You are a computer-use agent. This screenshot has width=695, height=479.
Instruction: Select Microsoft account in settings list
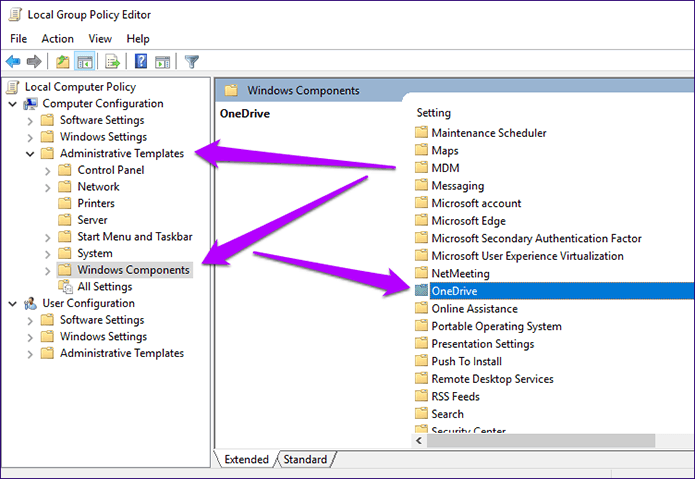tap(476, 203)
